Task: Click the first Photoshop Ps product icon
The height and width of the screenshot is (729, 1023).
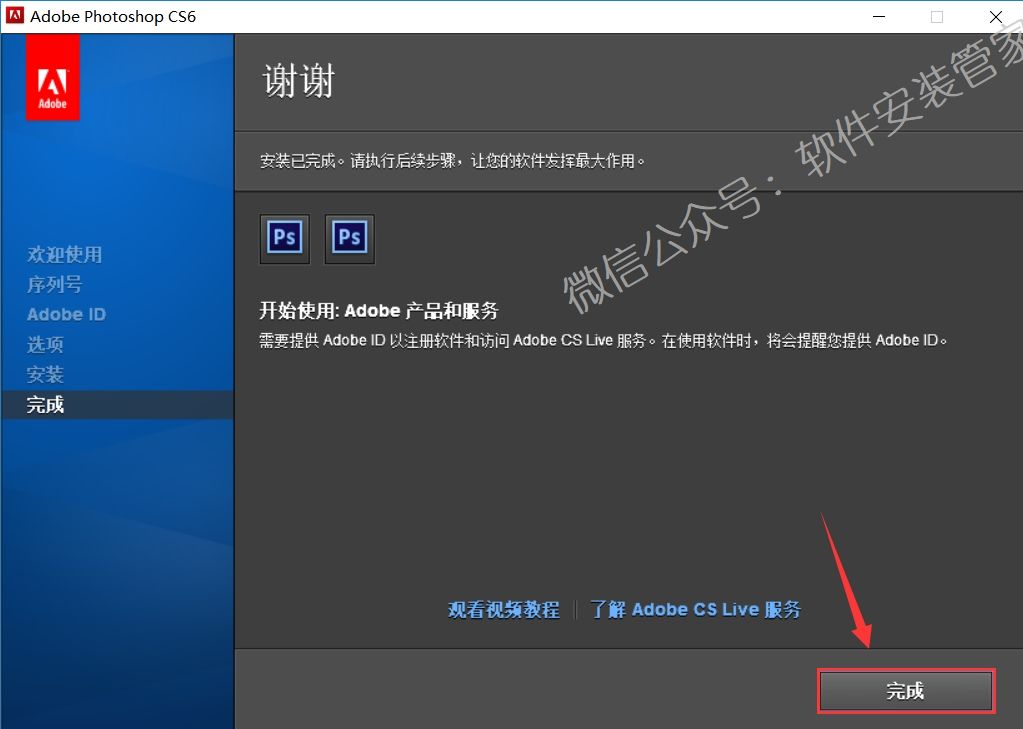Action: pos(285,238)
